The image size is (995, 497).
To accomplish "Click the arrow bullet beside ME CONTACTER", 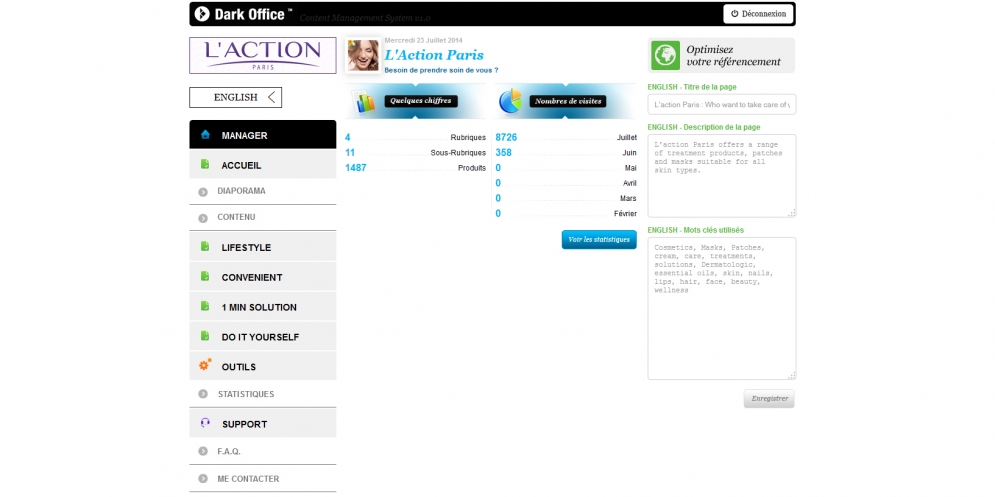I will (203, 479).
